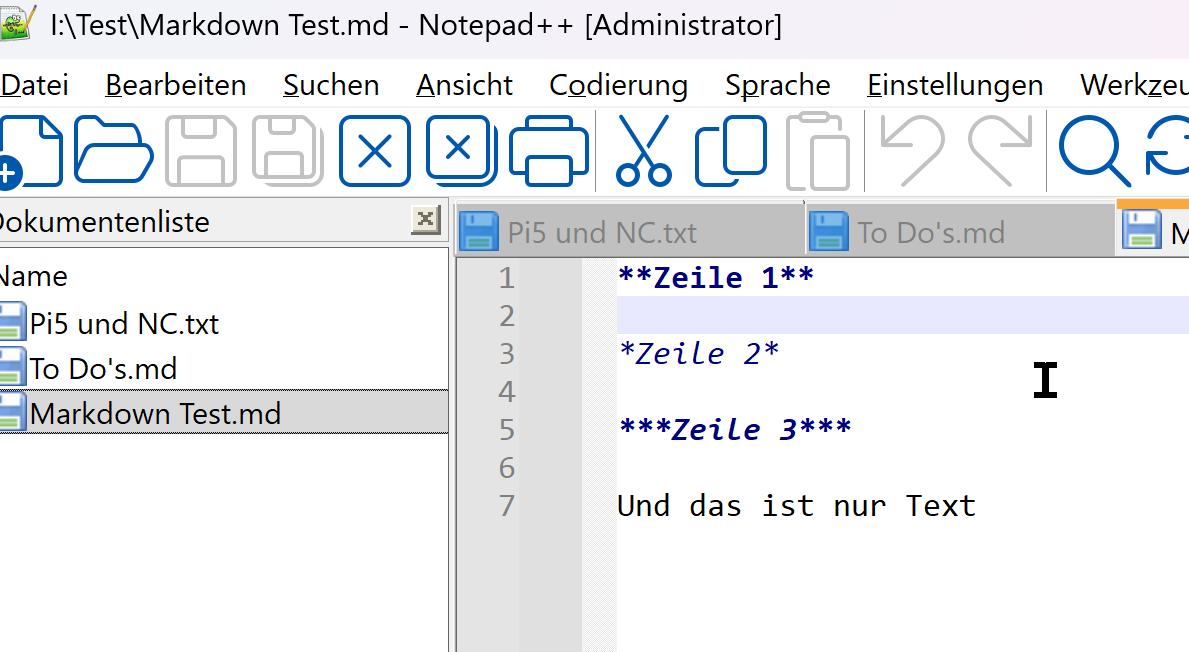
Task: Click the Paste clipboard icon
Action: 818,151
